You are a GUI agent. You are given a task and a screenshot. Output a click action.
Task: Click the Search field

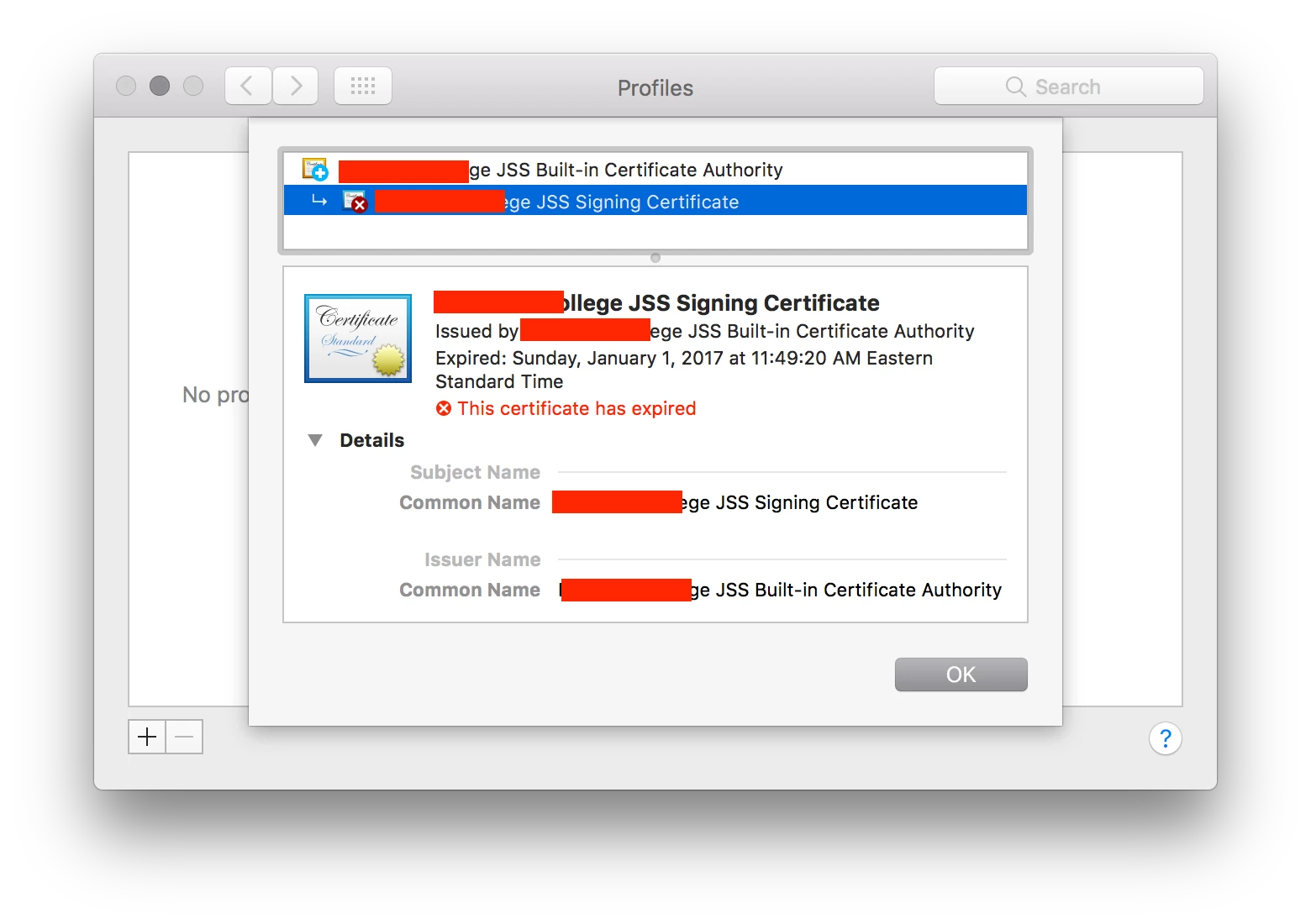[x=1068, y=86]
